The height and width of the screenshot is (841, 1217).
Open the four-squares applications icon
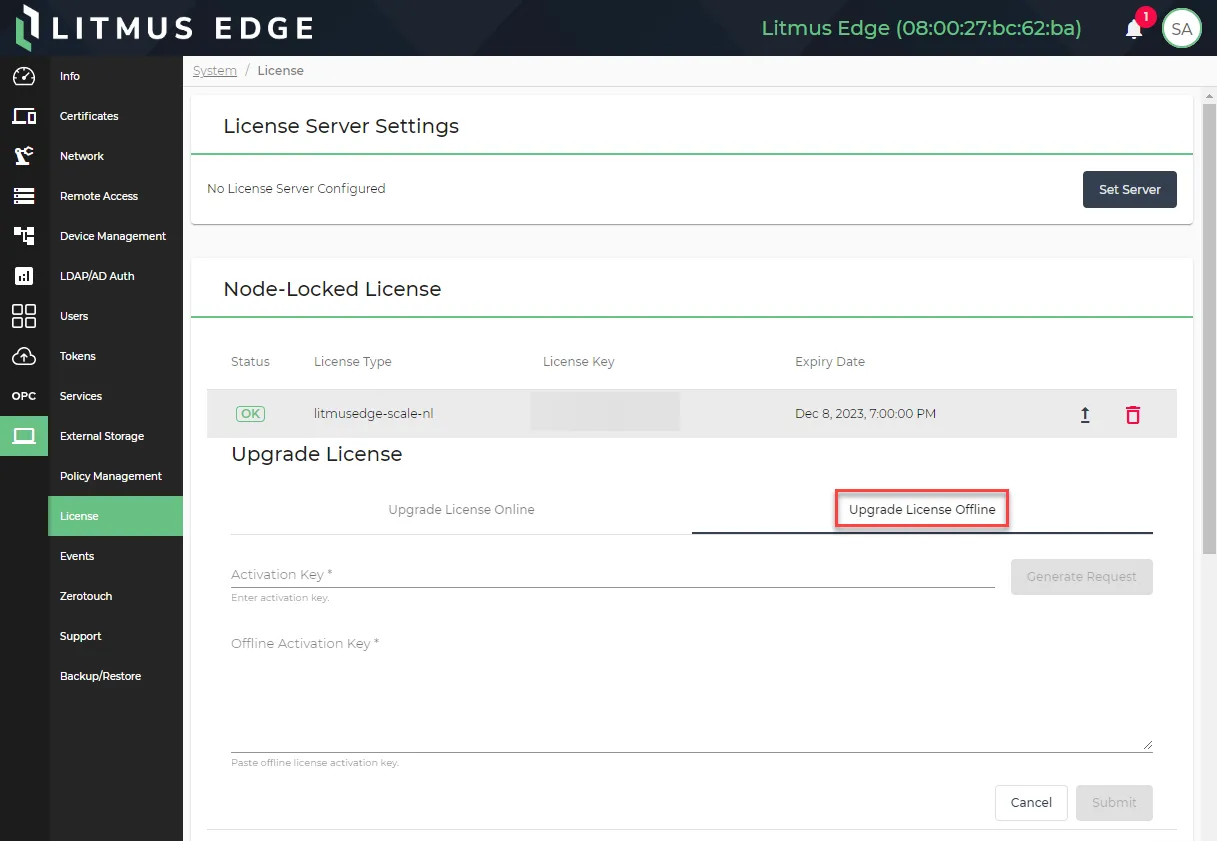[x=24, y=316]
